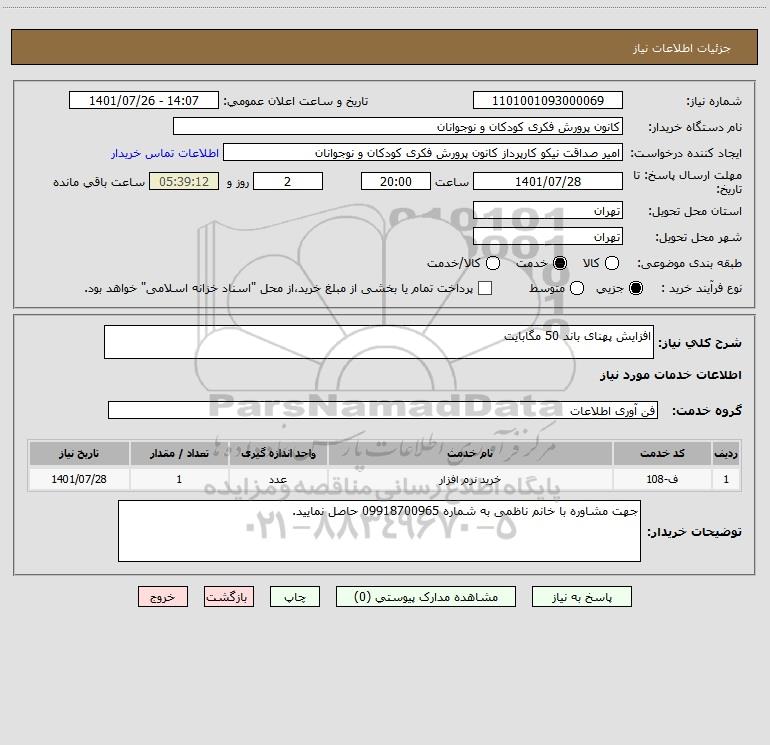The image size is (770, 745).
Task: Click the شماره نیاز field 1101001093000069
Action: 548,101
